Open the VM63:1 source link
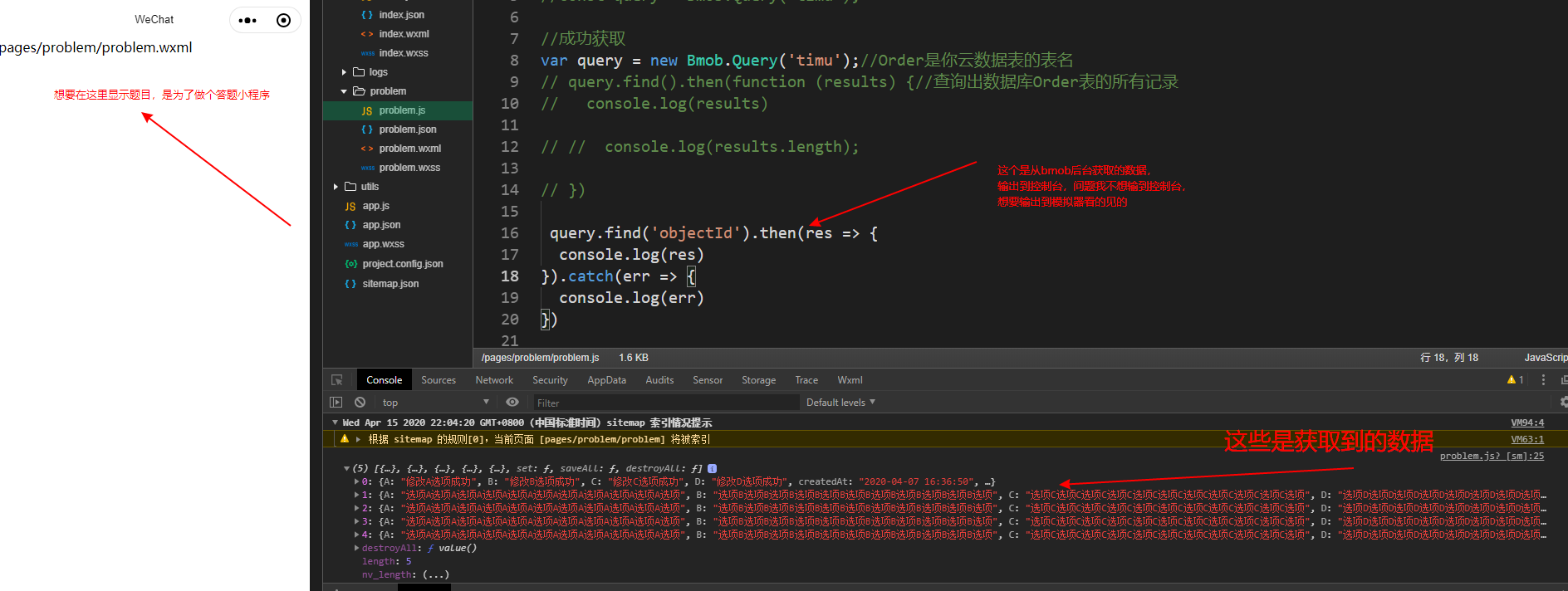This screenshot has width=1568, height=591. (1527, 439)
